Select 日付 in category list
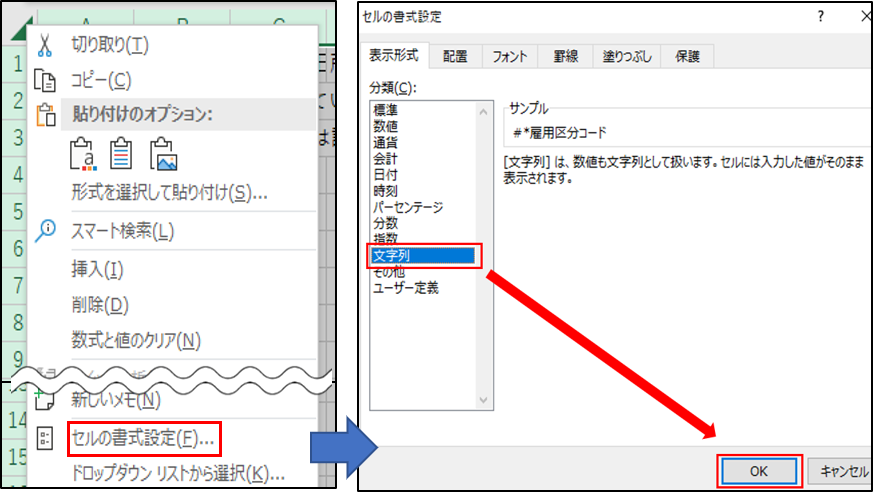 386,175
